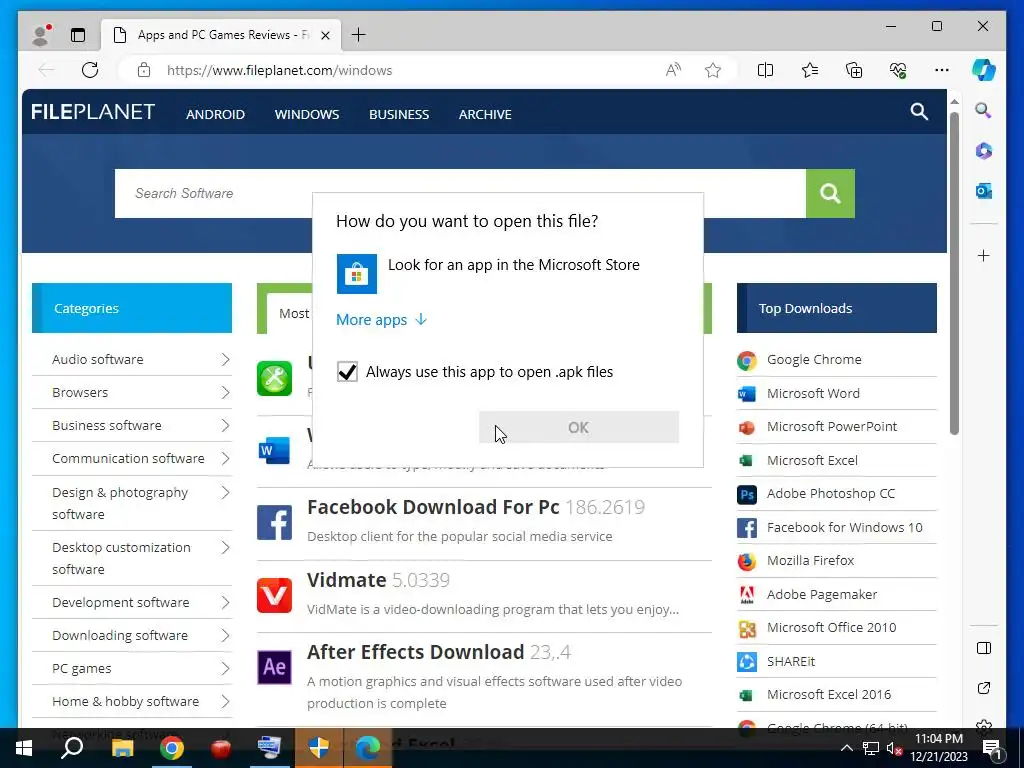Check Always use this app checkbox

(x=347, y=372)
